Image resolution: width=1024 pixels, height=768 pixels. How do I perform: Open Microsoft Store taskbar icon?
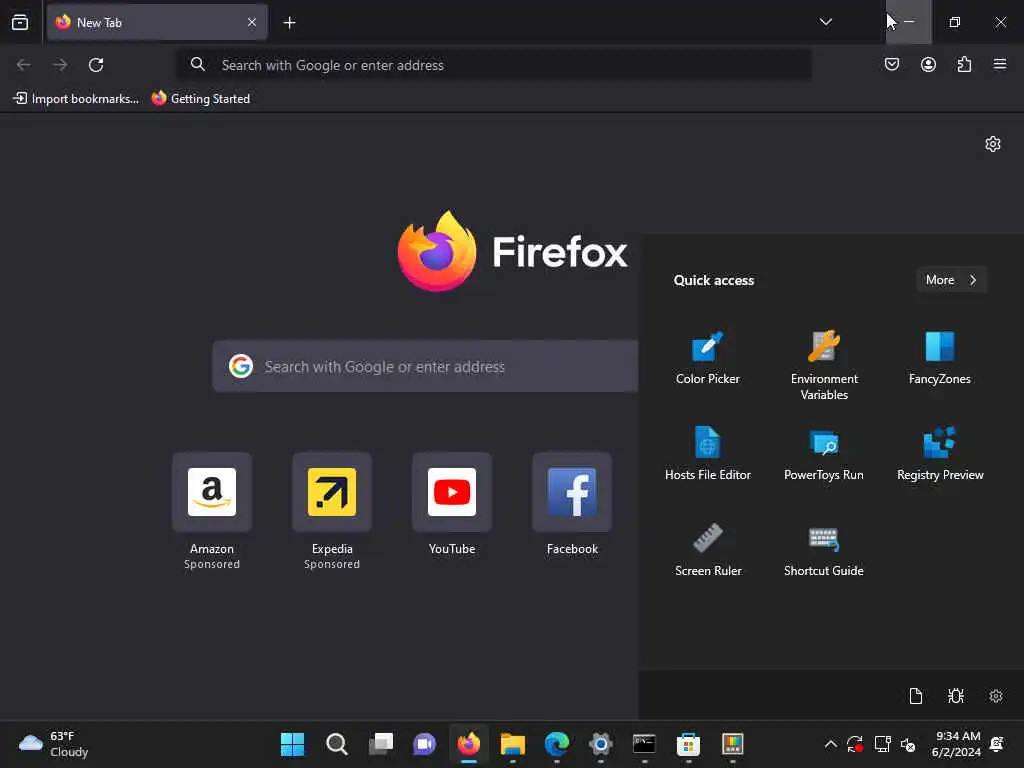688,744
